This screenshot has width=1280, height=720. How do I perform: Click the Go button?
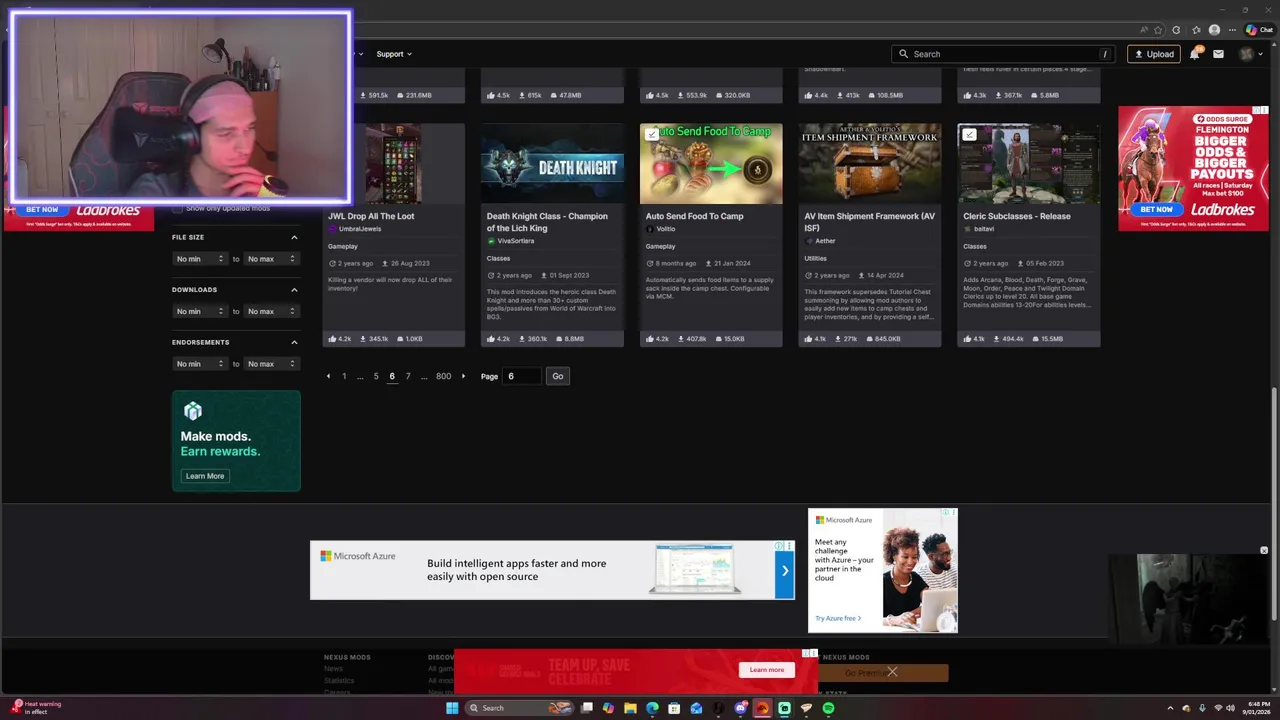point(558,376)
